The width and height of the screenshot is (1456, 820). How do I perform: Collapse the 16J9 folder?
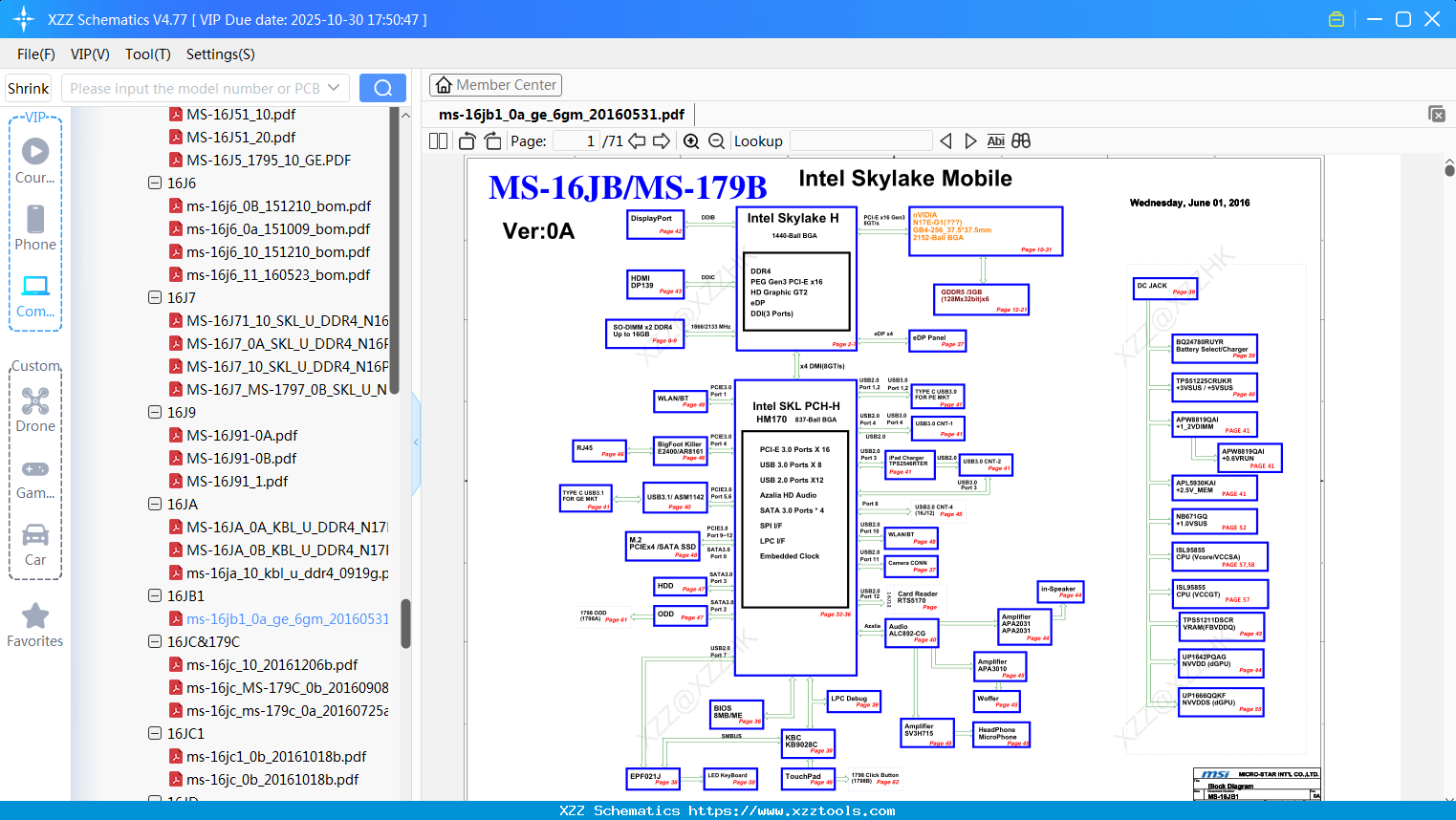pos(155,412)
